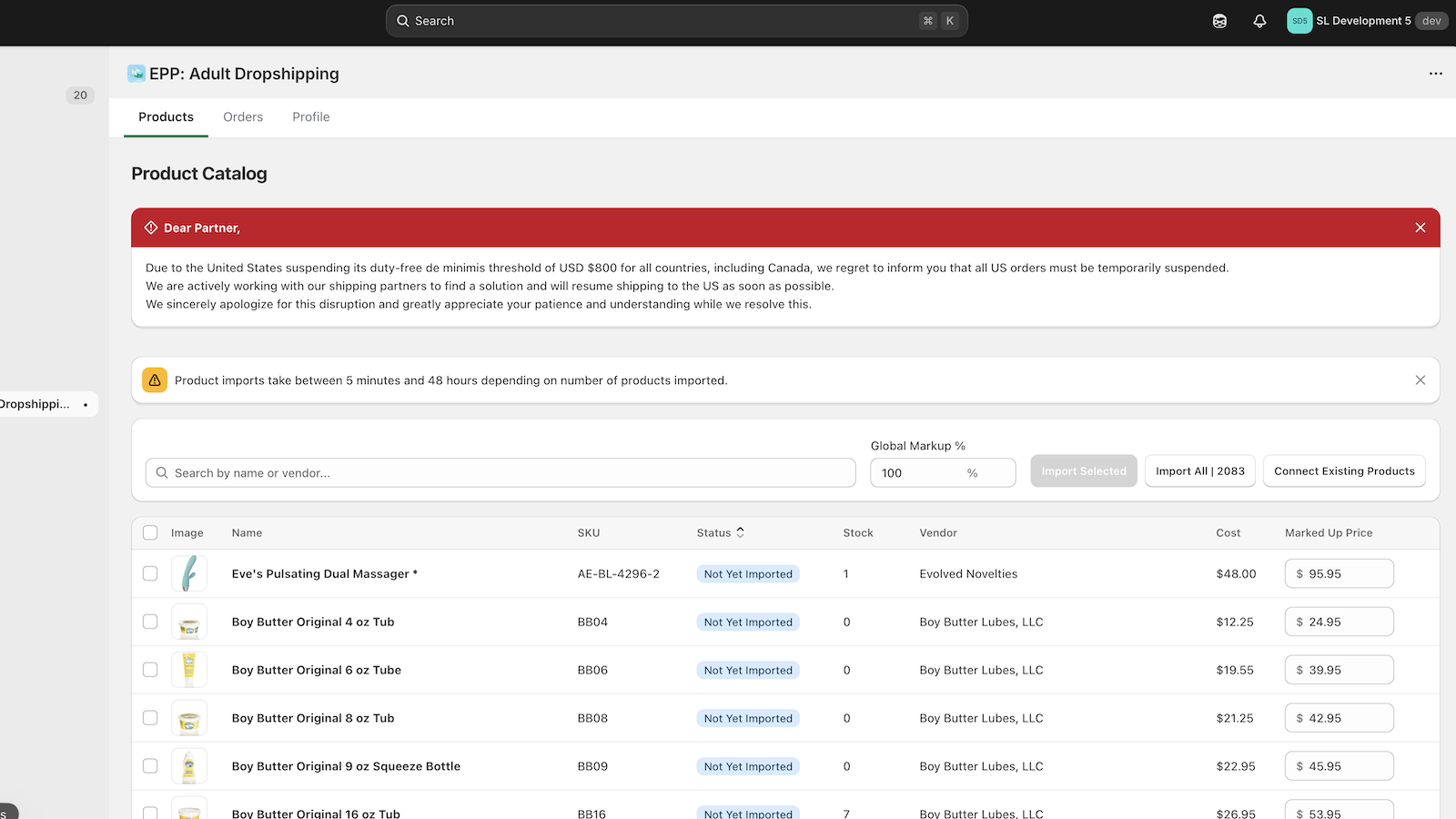The image size is (1456, 819).
Task: Click Boy Butter Original 8 oz Tub name
Action: 313,719
